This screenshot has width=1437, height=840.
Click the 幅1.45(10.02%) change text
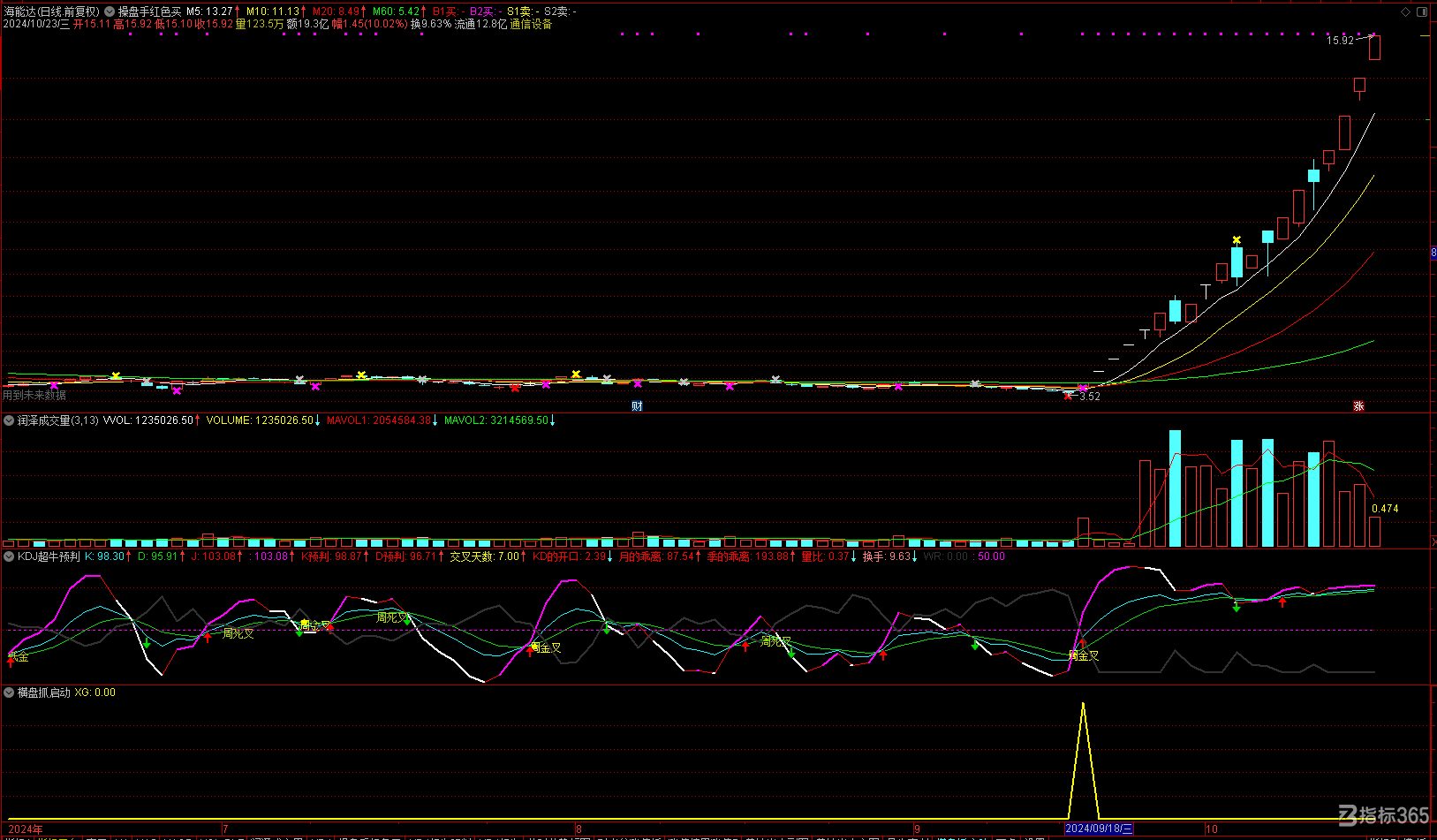370,24
